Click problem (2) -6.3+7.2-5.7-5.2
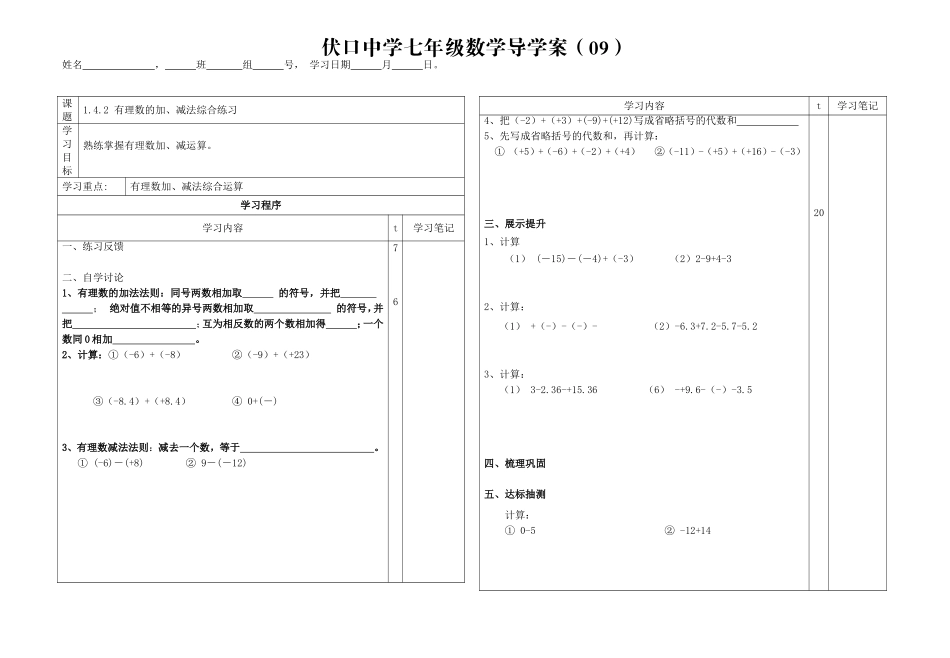This screenshot has height=658, width=950. [706, 327]
